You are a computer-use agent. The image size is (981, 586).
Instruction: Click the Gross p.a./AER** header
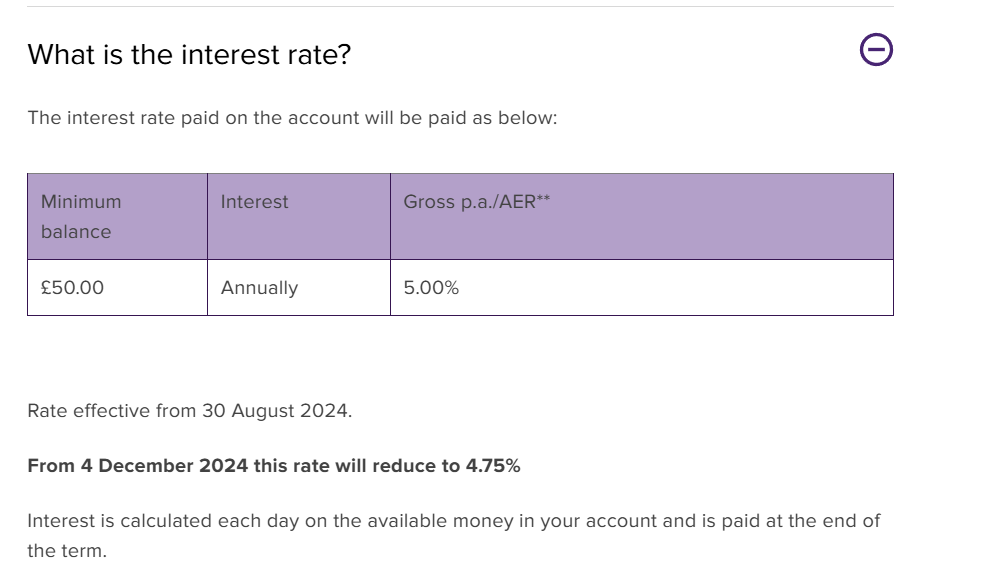pyautogui.click(x=642, y=216)
